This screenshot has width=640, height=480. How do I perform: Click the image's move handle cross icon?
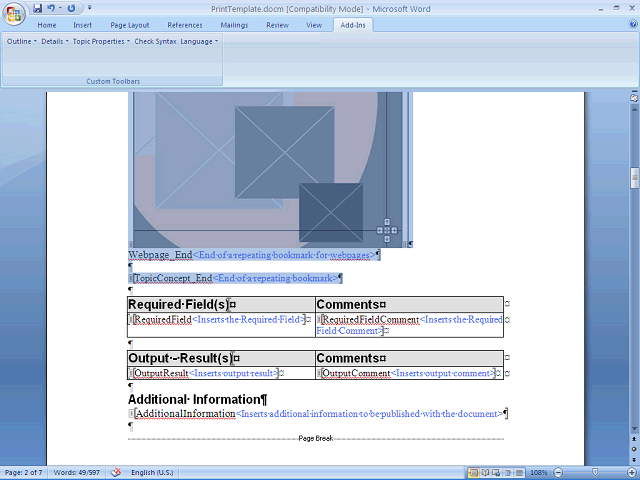[x=387, y=230]
